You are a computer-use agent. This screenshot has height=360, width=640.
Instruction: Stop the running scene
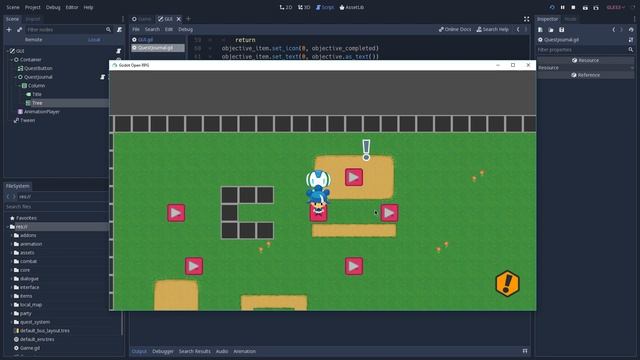573,7
